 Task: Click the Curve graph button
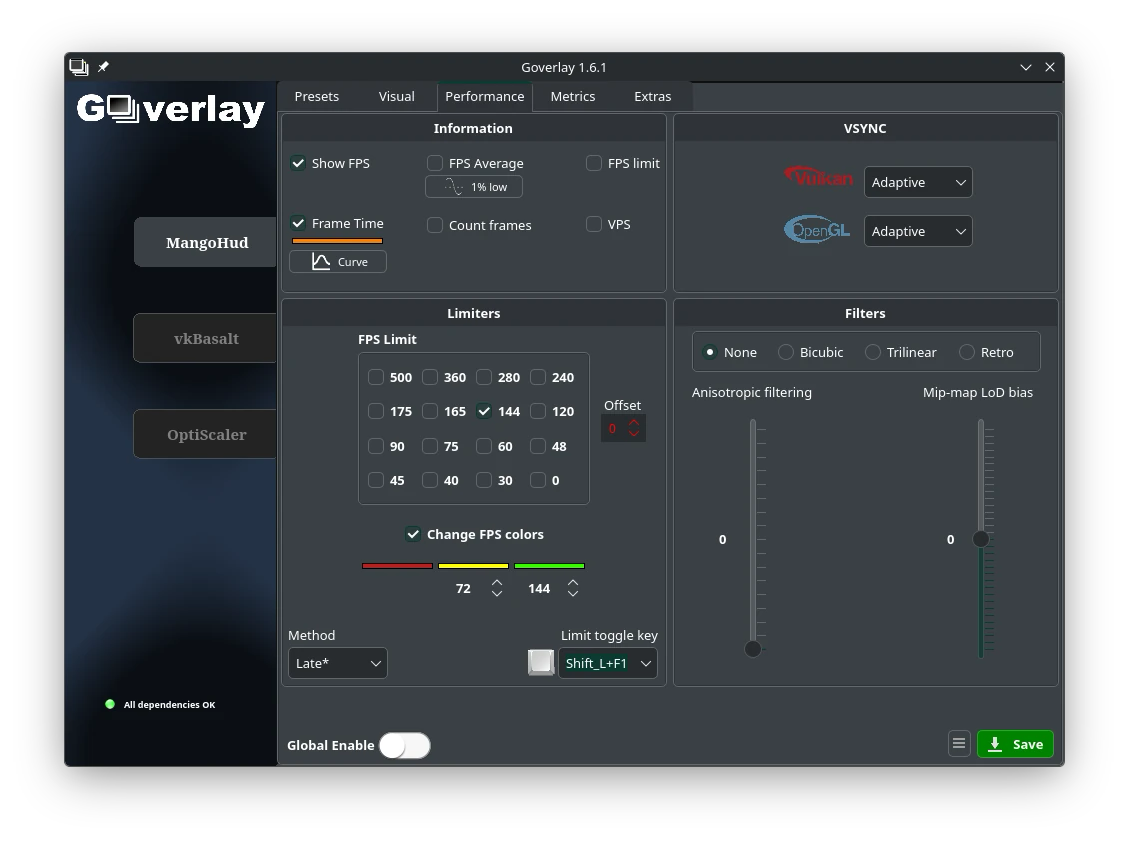point(337,262)
